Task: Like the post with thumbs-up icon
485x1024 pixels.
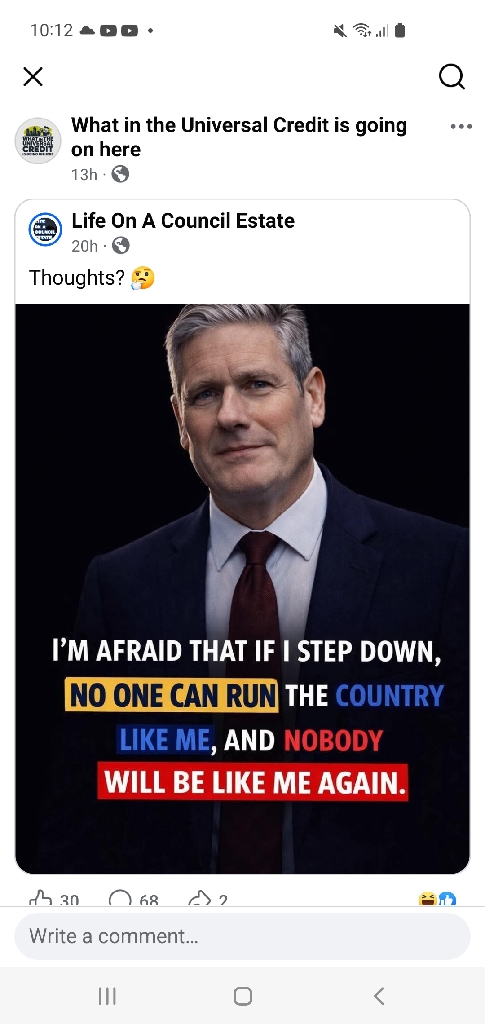Action: (x=40, y=899)
